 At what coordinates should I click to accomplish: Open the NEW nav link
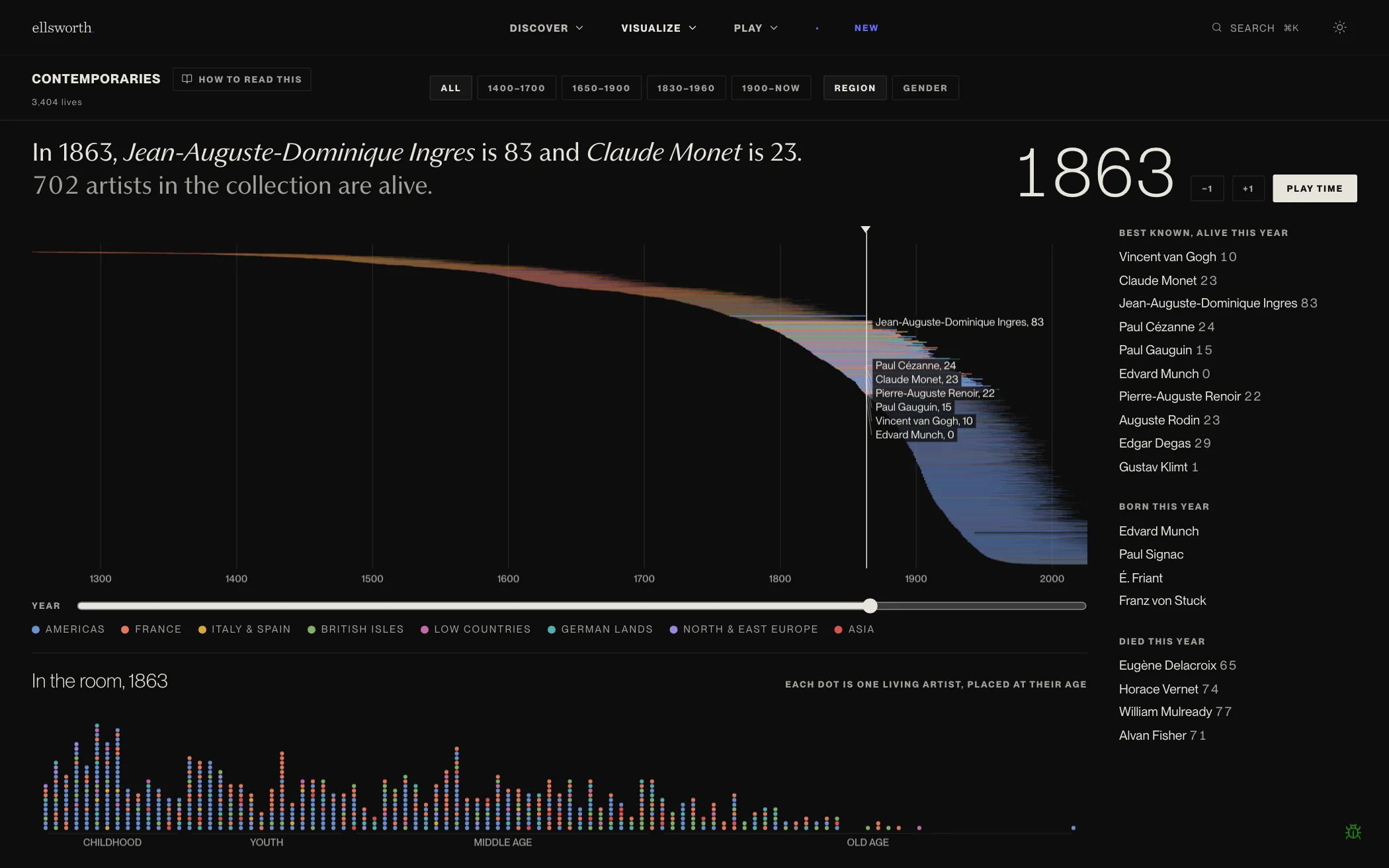[866, 28]
